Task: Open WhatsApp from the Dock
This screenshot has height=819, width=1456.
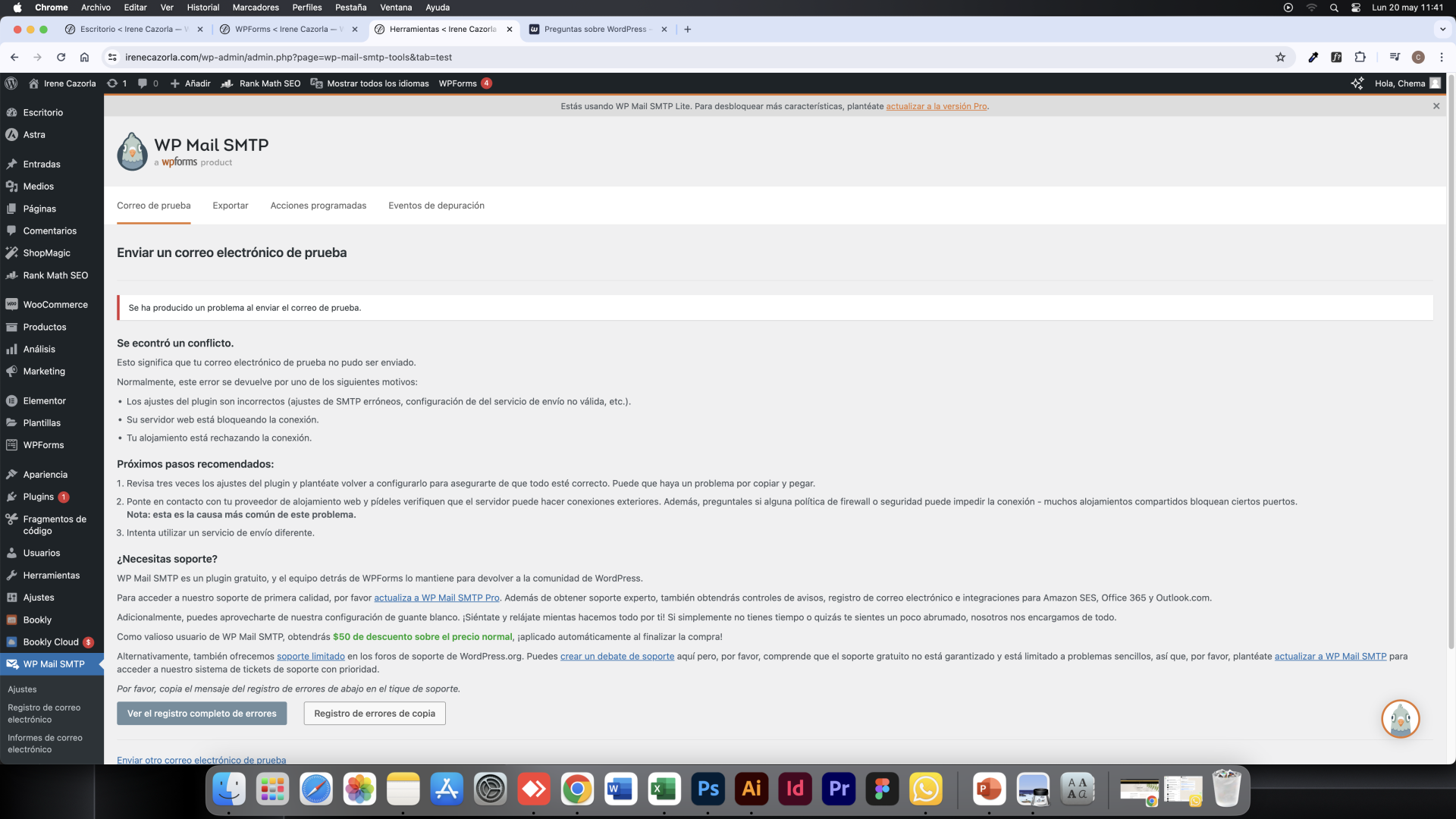Action: click(x=926, y=789)
